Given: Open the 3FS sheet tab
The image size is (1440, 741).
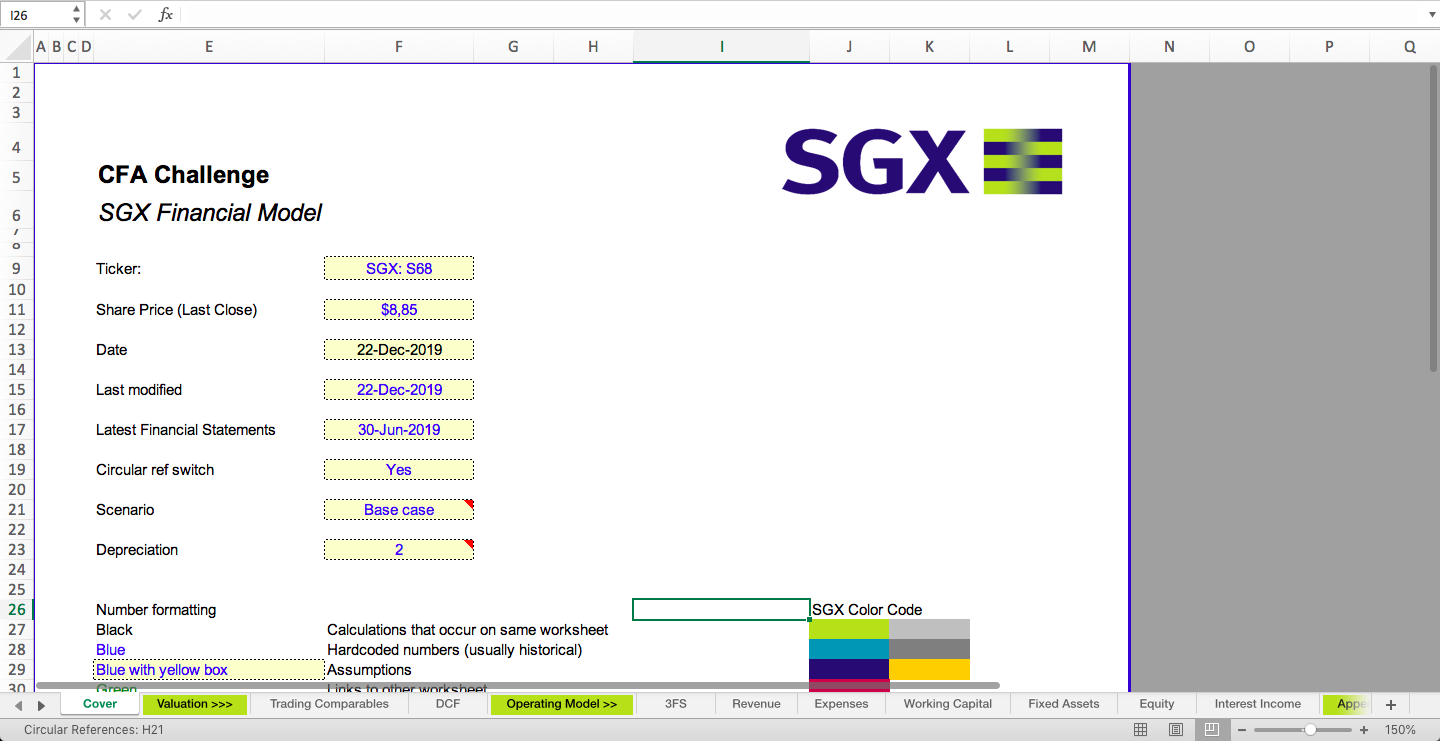Looking at the screenshot, I should pyautogui.click(x=676, y=704).
